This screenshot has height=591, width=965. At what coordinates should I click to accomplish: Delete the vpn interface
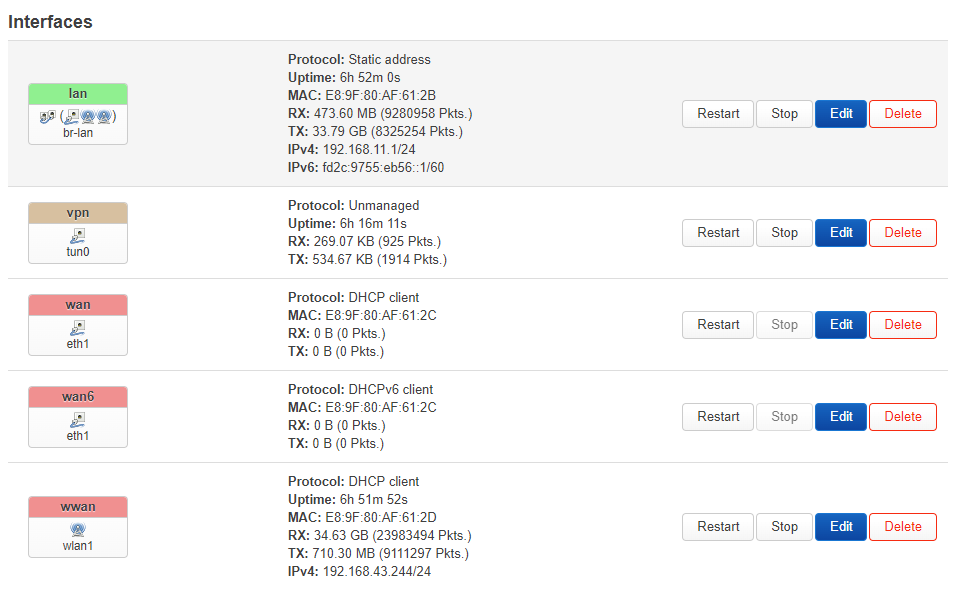pos(902,233)
